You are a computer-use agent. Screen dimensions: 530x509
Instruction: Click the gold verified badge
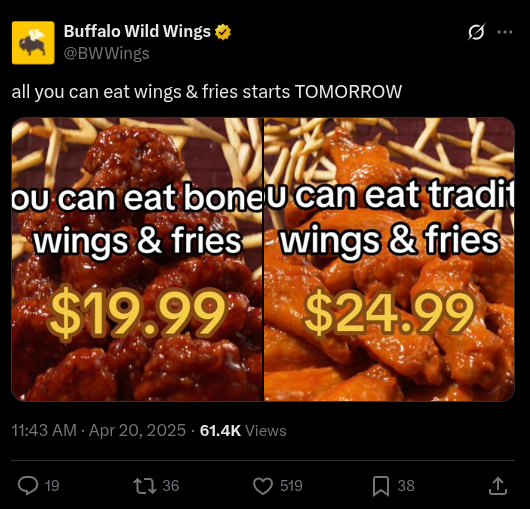tap(223, 32)
